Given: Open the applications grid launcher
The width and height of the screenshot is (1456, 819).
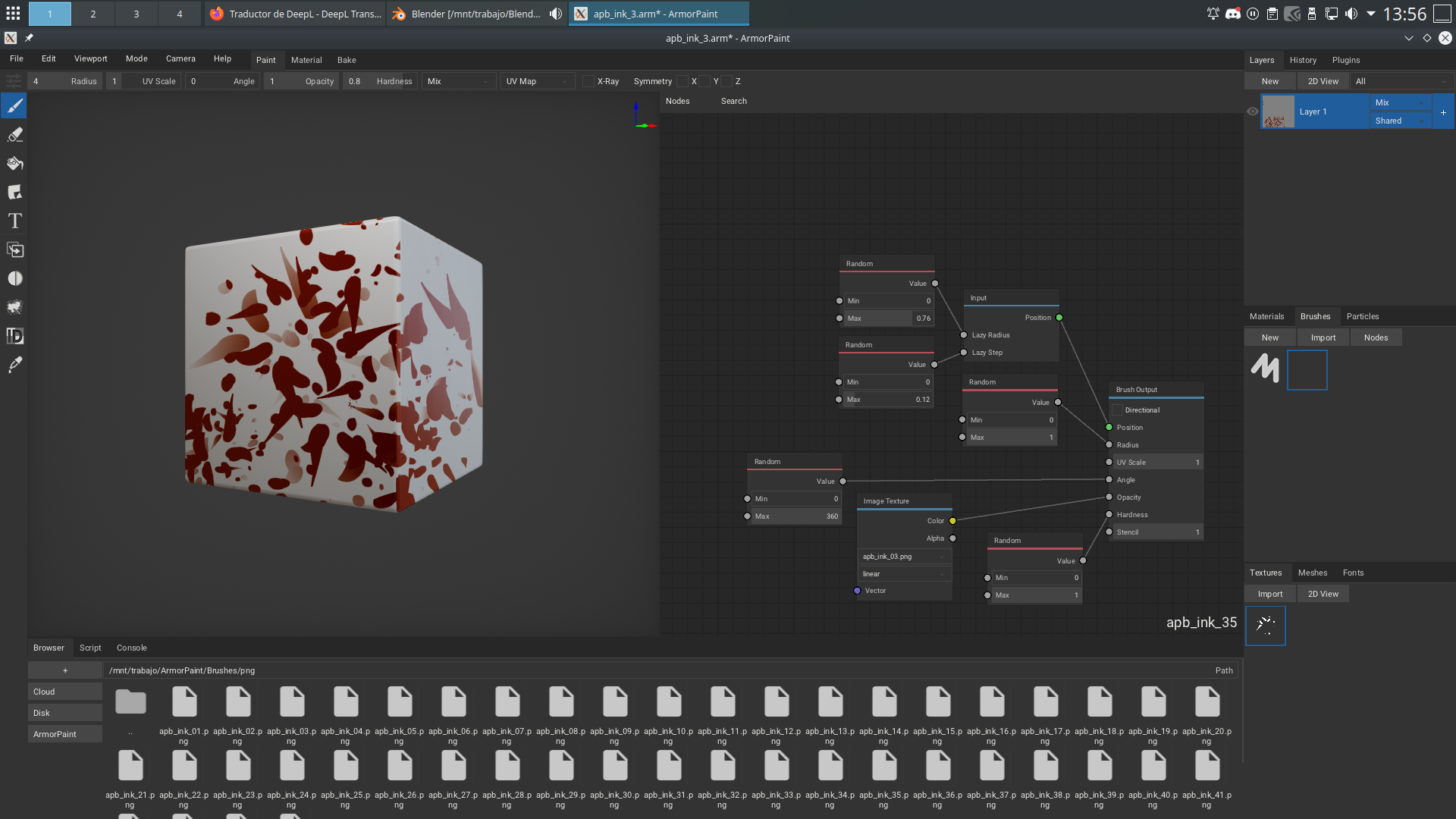Looking at the screenshot, I should 13,14.
